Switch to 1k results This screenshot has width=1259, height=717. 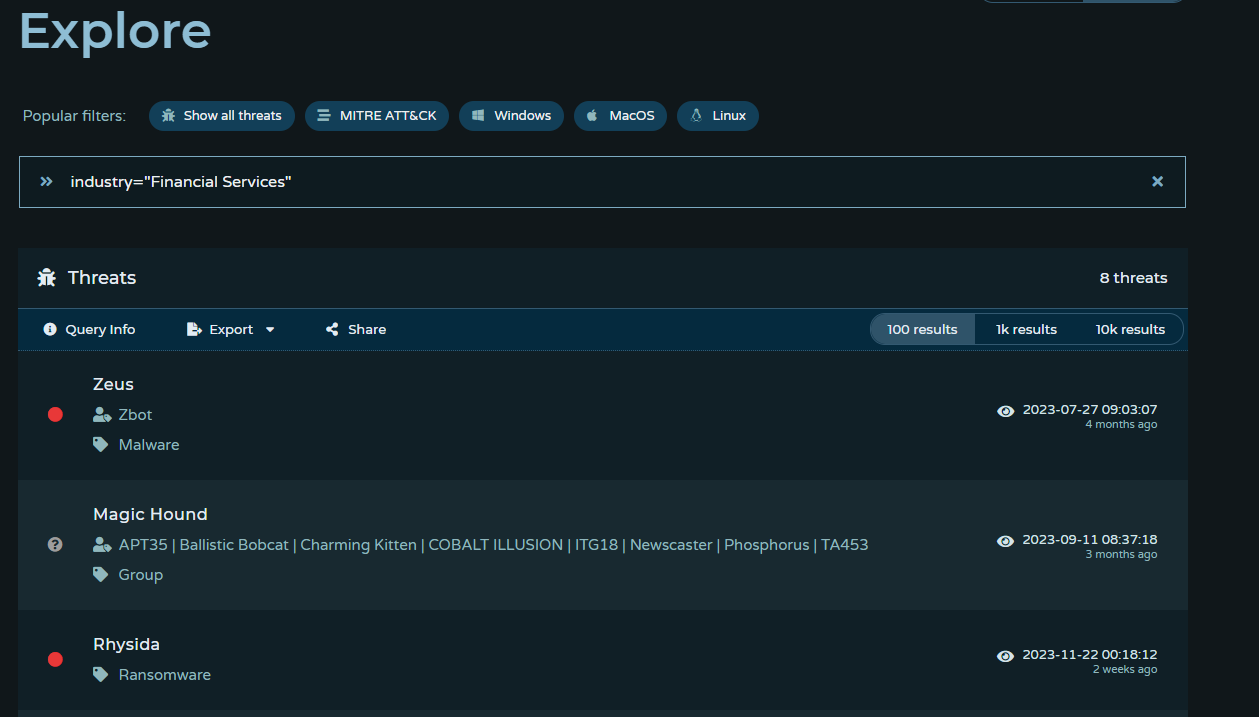click(x=1026, y=329)
